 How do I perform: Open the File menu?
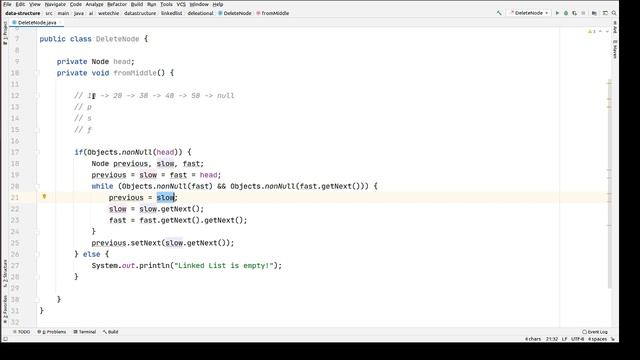coord(7,4)
